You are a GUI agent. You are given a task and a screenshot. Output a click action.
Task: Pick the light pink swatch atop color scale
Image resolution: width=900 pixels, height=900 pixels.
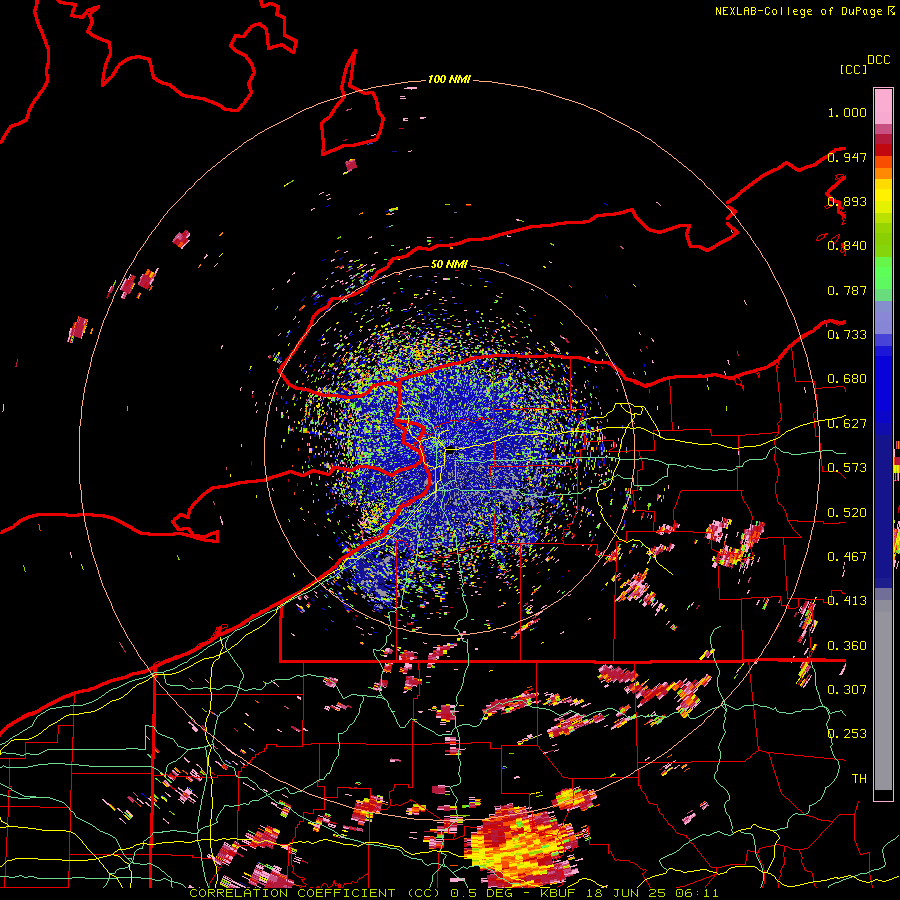tap(883, 106)
